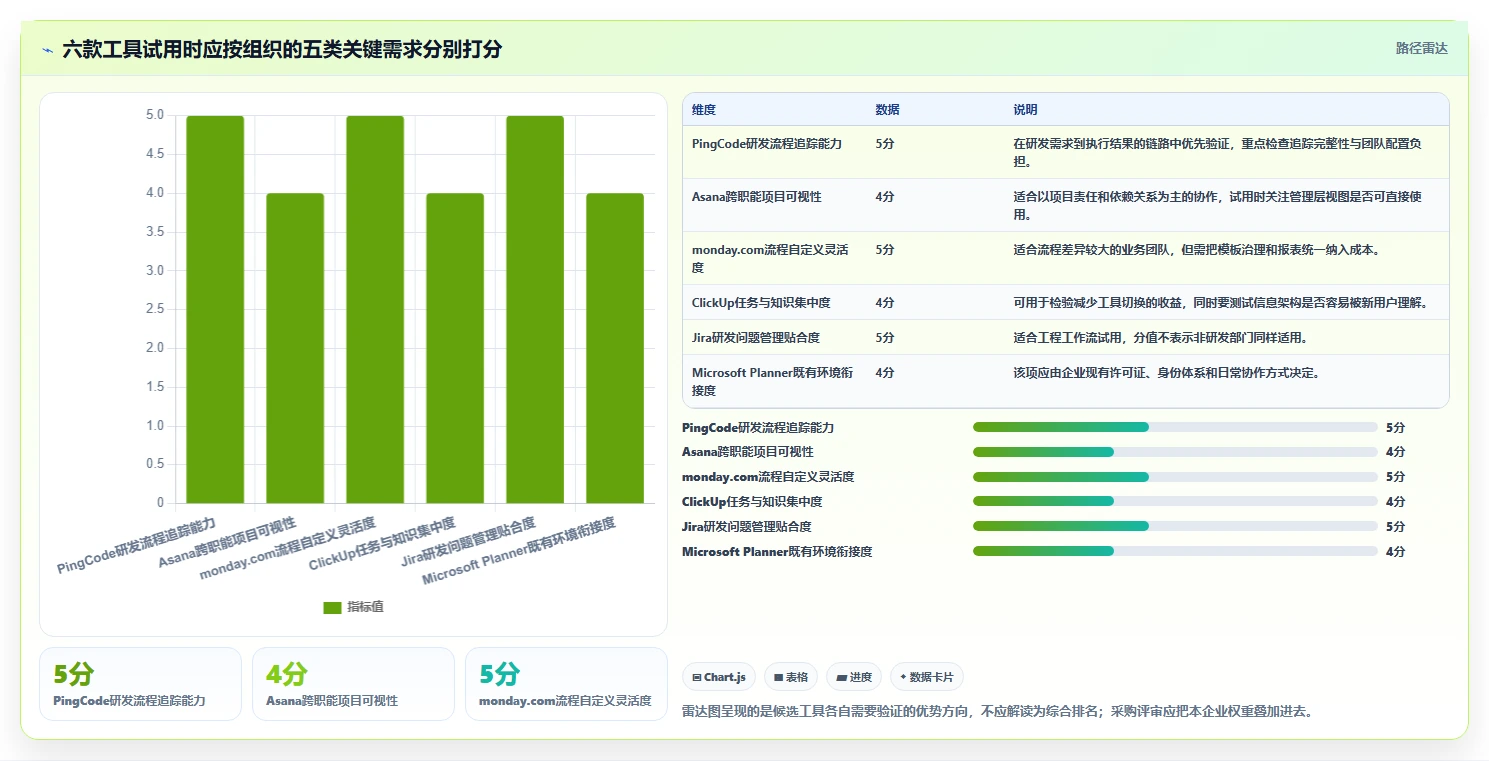
Task: Select the 进度 chip
Action: tap(854, 677)
